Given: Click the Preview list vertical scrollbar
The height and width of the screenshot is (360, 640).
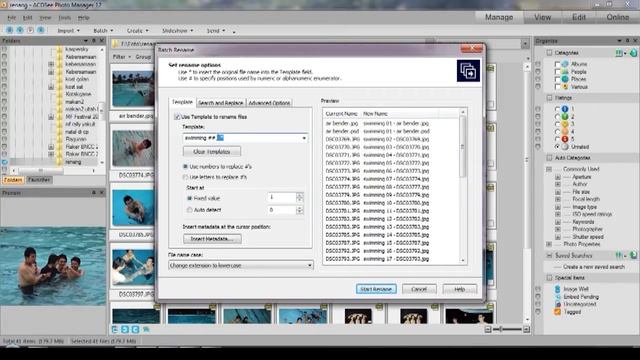Looking at the screenshot, I should 463,186.
